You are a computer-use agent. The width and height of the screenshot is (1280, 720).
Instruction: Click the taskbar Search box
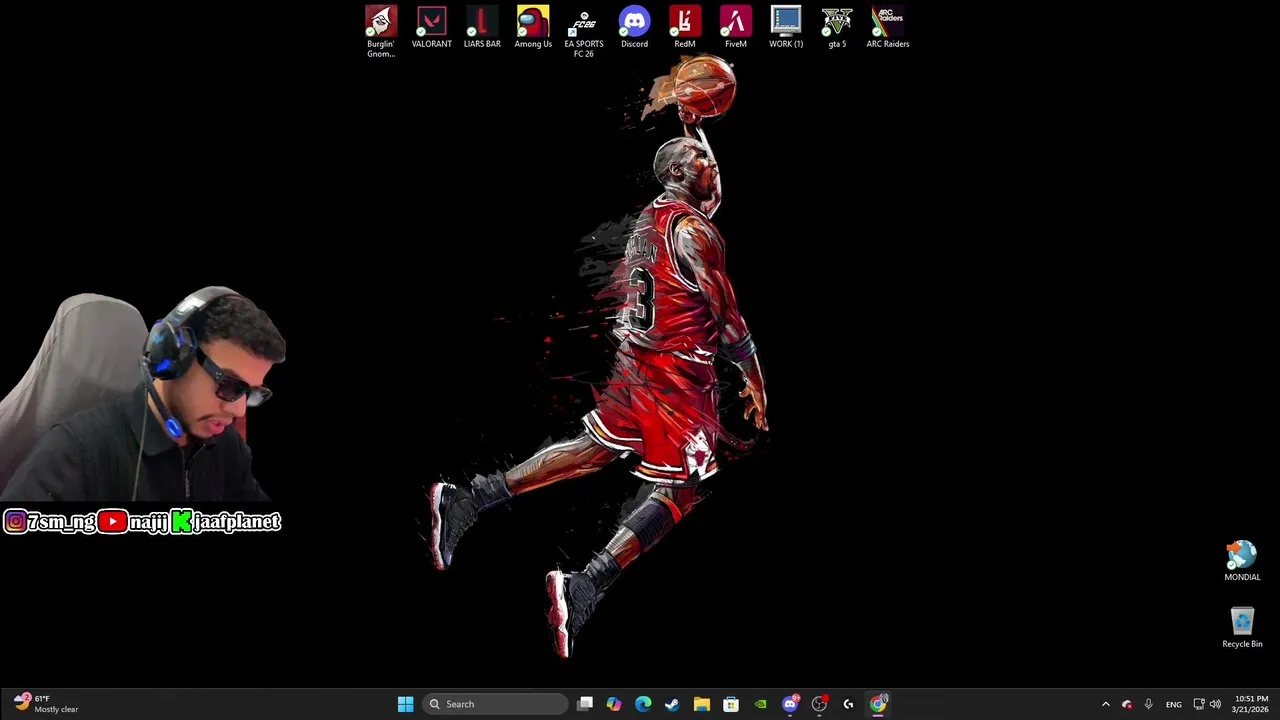tap(495, 704)
